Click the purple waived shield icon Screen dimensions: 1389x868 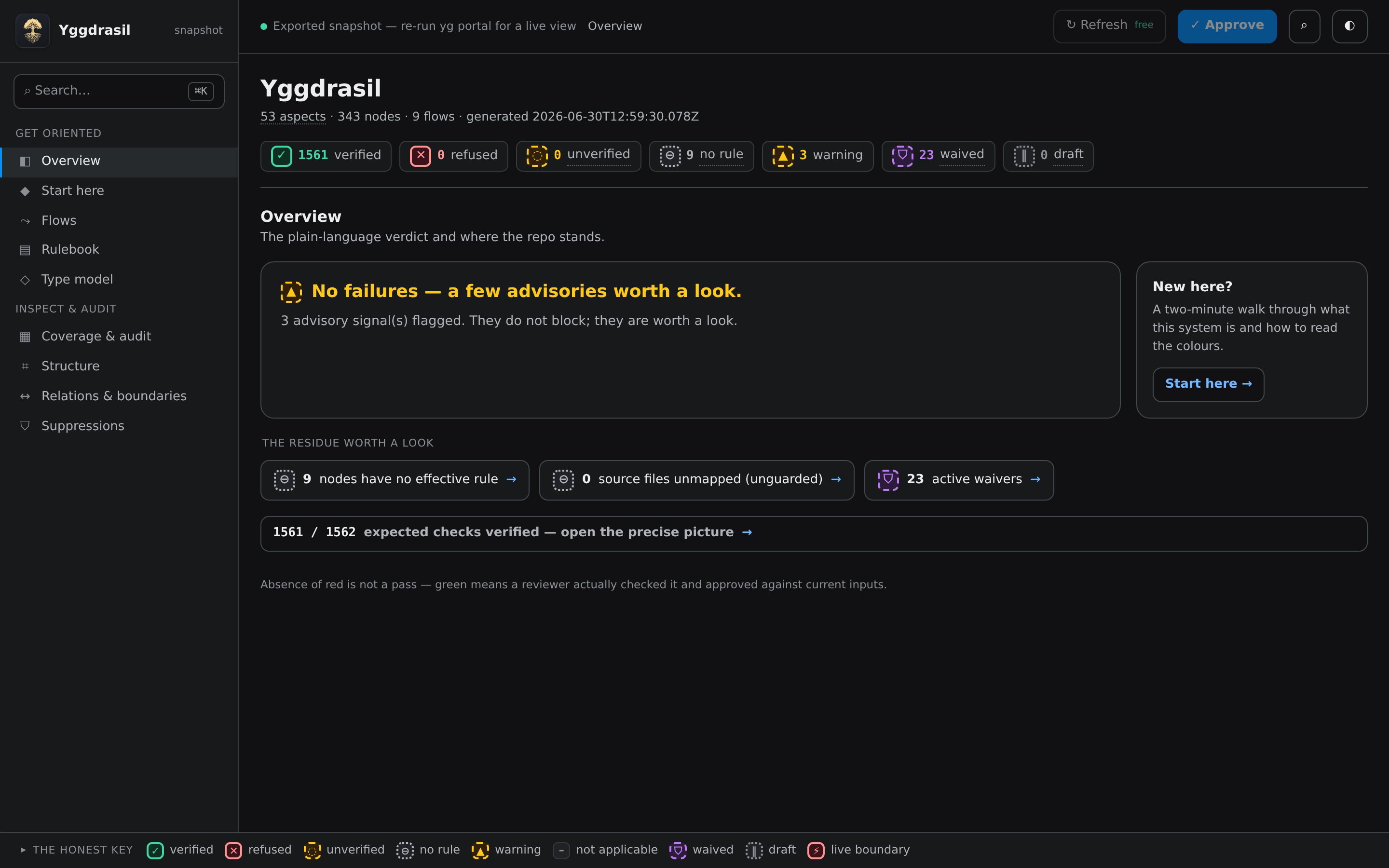[x=902, y=156]
